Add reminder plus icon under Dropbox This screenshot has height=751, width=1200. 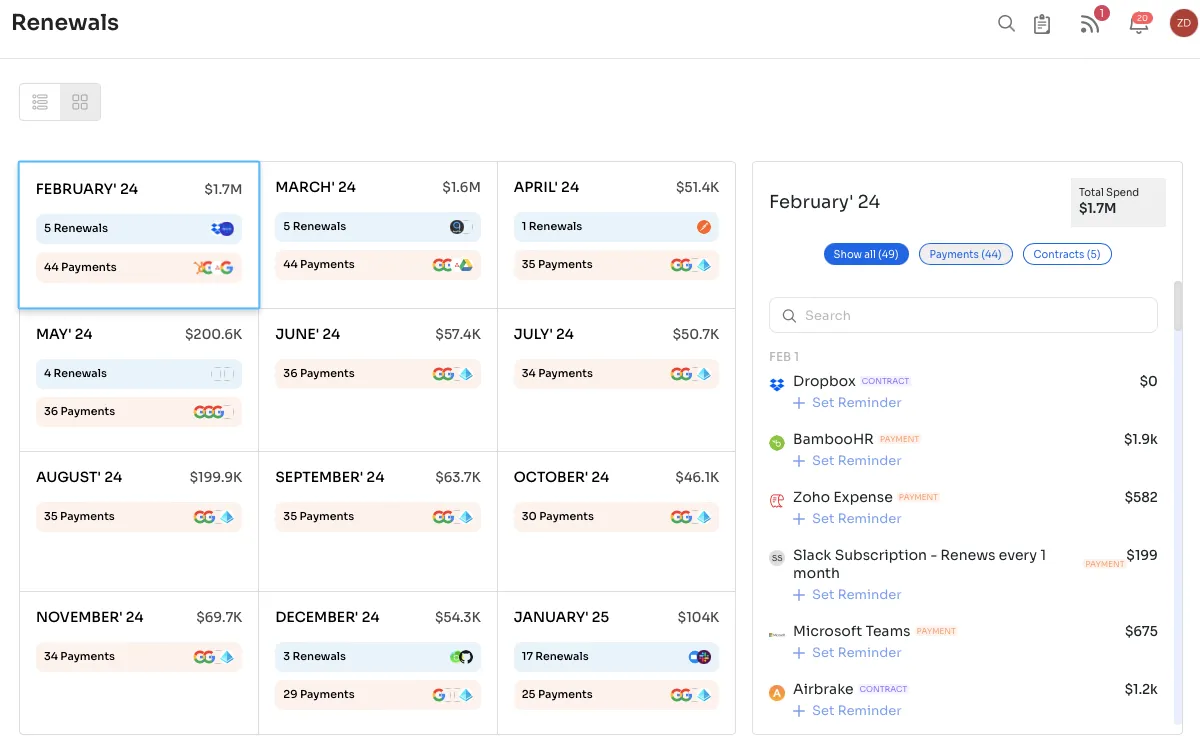pyautogui.click(x=799, y=403)
